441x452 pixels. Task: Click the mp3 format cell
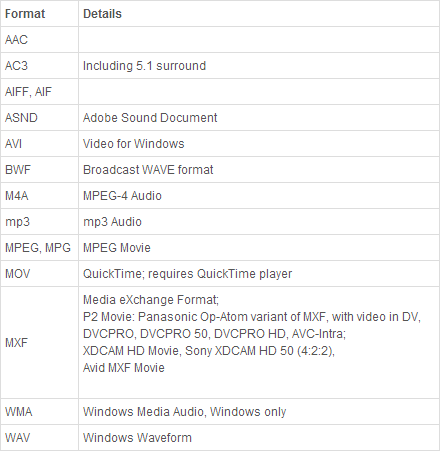pos(39,222)
